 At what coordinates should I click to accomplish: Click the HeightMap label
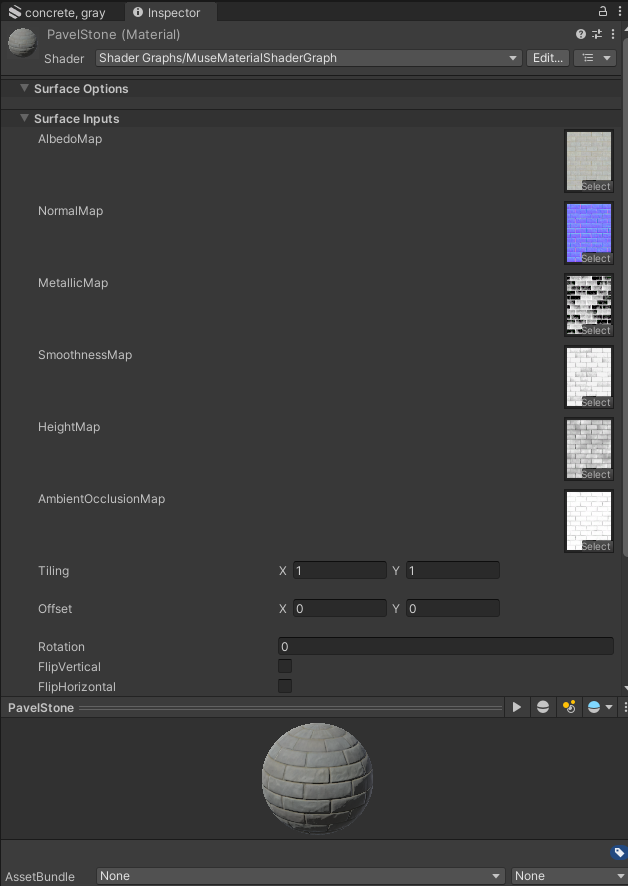coord(69,427)
